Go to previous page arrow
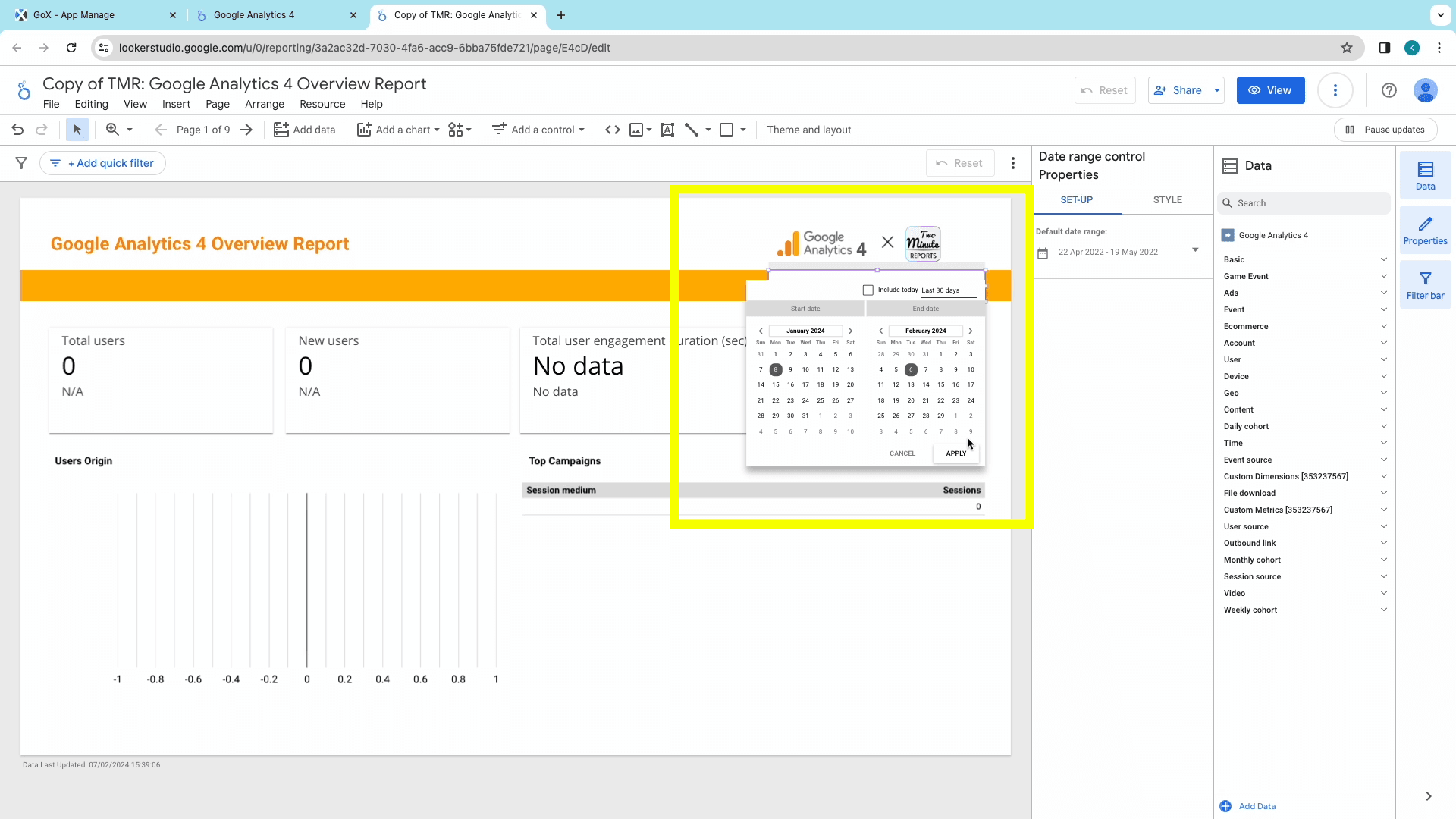1456x819 pixels. 160,130
